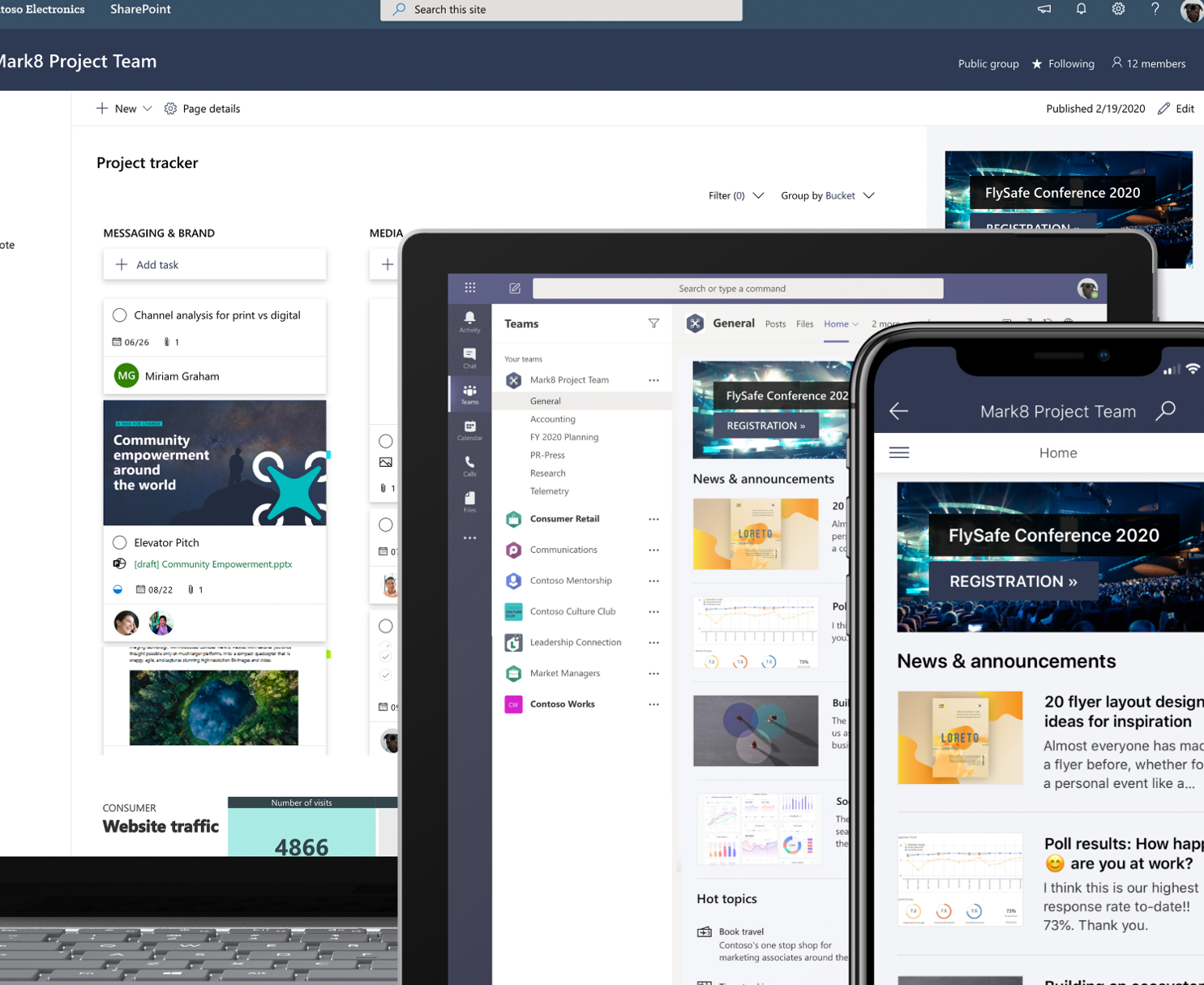The height and width of the screenshot is (985, 1204).
Task: Open the 20 flyer layout design ideas article on phone
Action: [x=1124, y=712]
